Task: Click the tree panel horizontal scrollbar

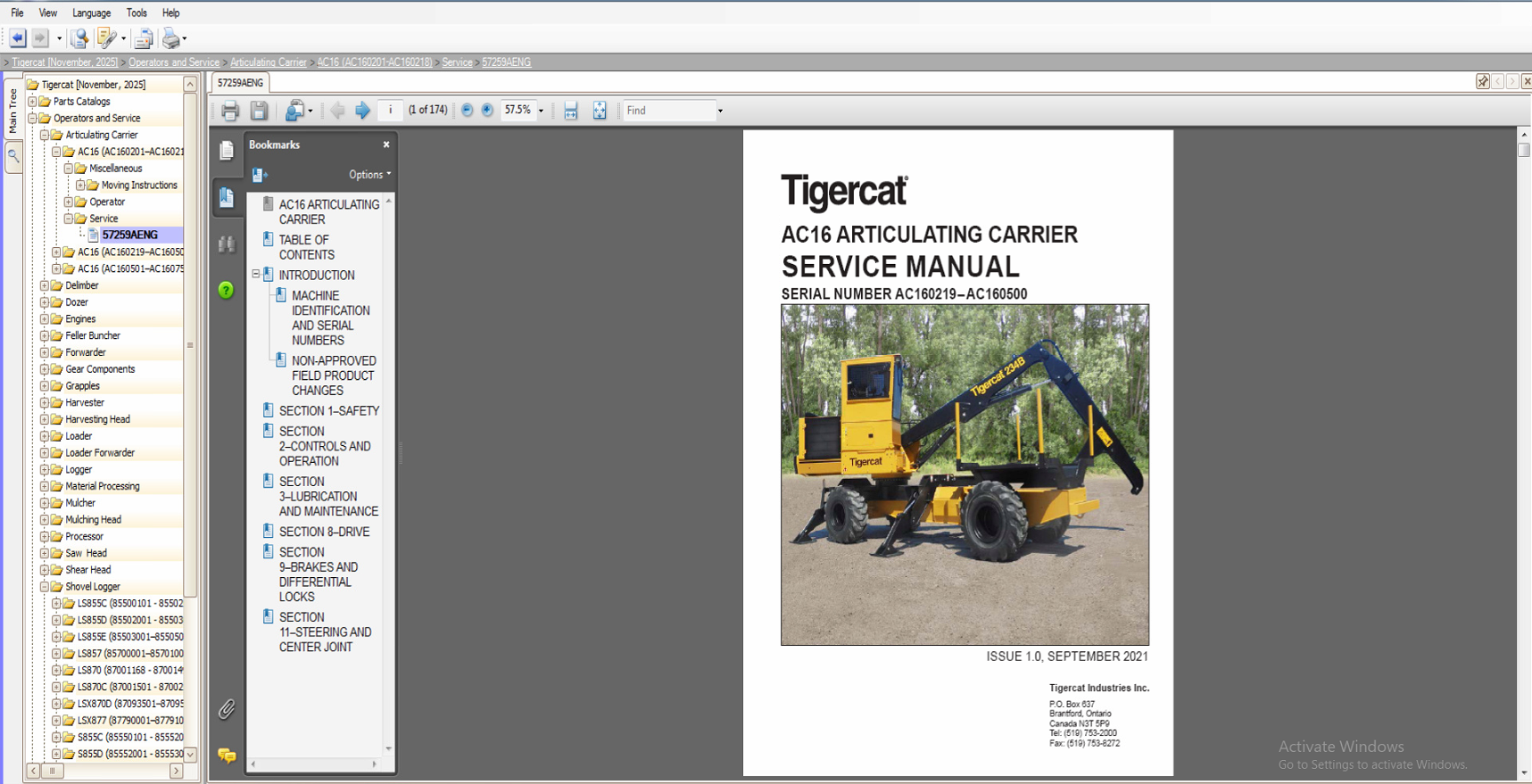Action: pos(105,771)
